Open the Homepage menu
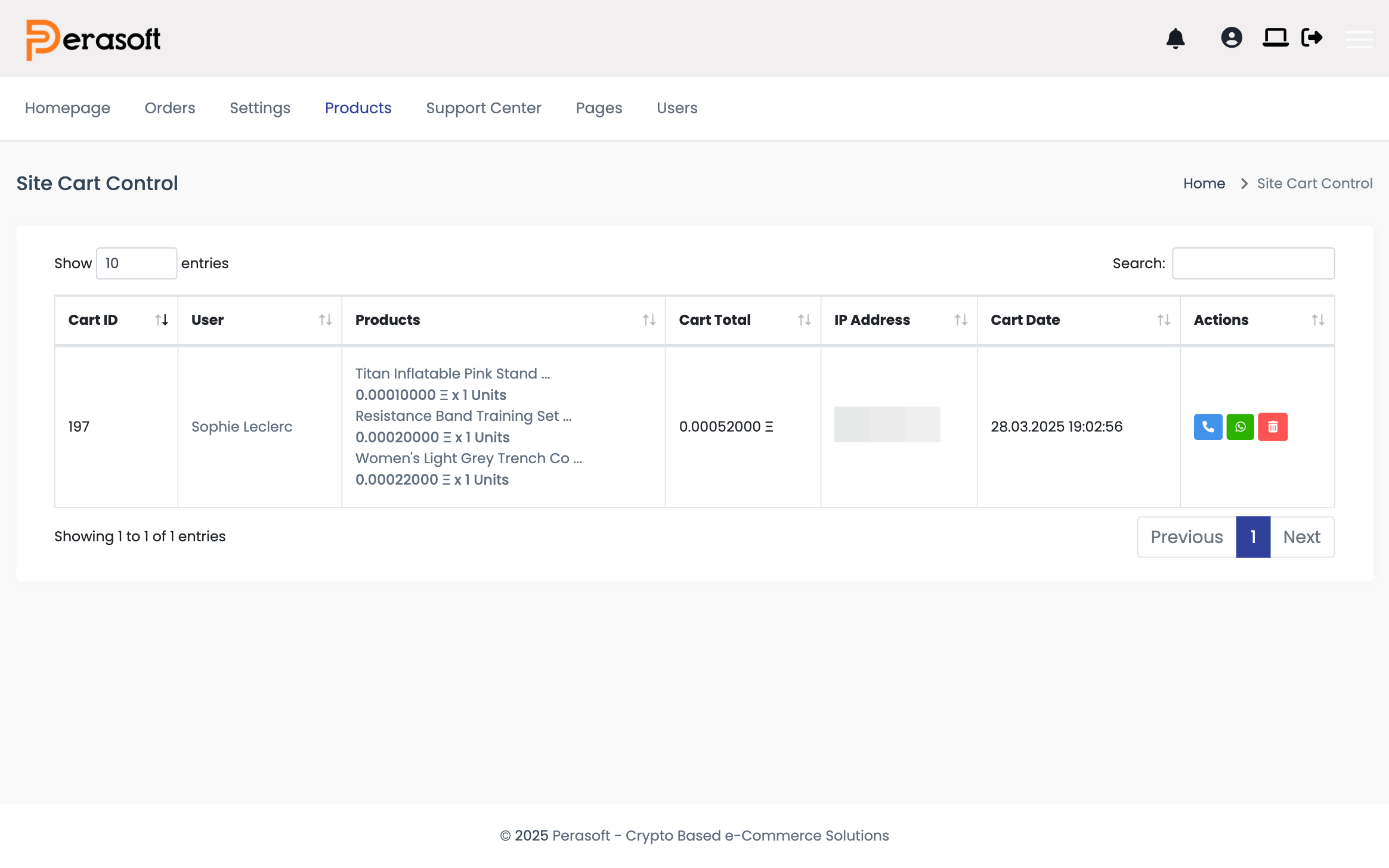Viewport: 1389px width, 868px height. (x=67, y=108)
